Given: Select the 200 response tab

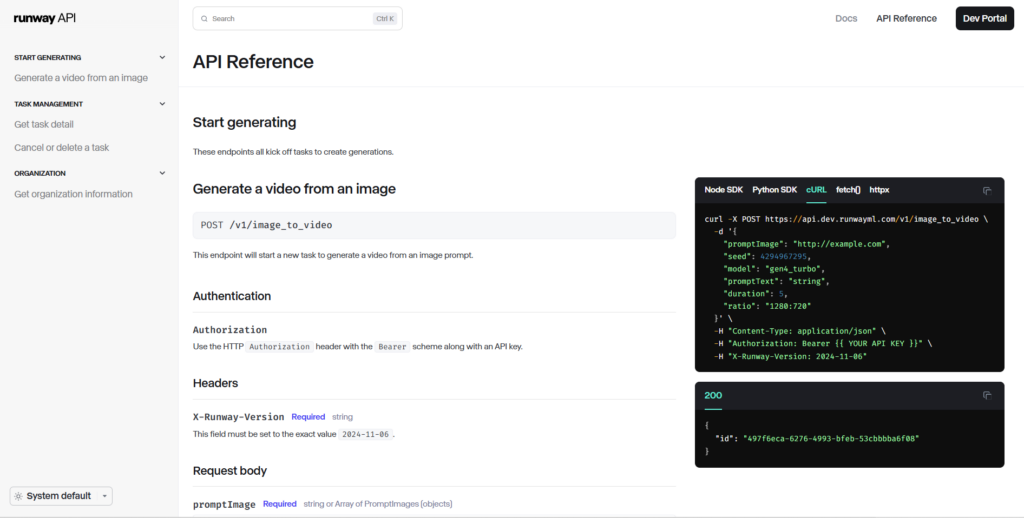Looking at the screenshot, I should pos(713,395).
